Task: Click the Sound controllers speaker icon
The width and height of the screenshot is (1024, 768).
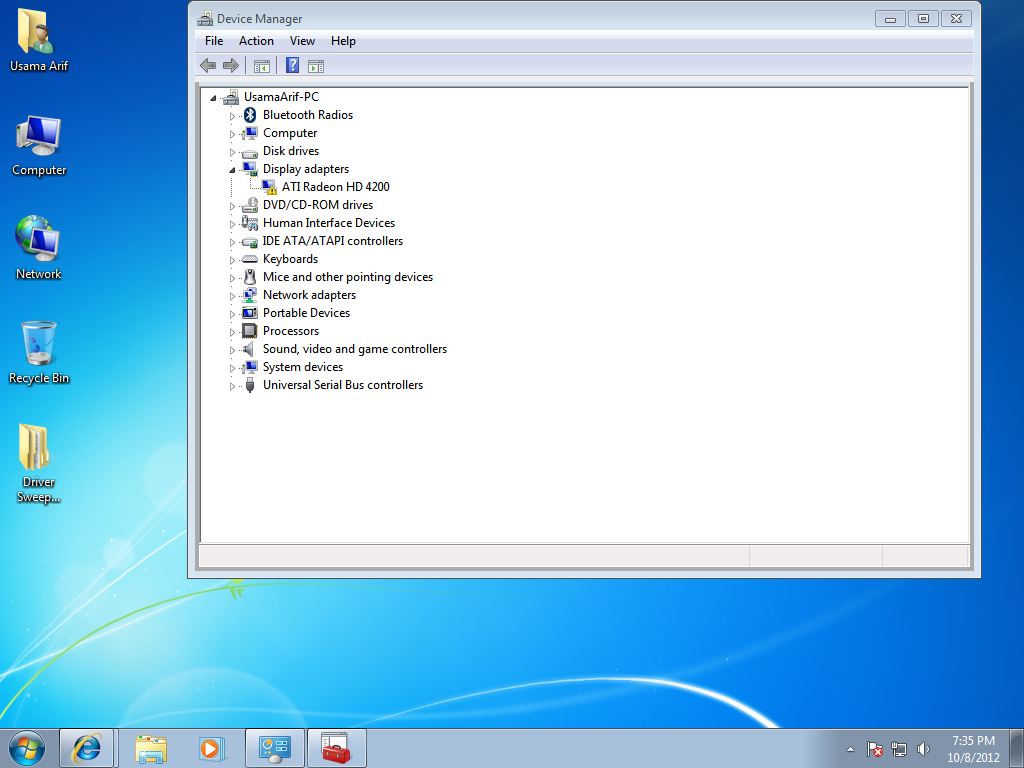Action: click(x=248, y=349)
